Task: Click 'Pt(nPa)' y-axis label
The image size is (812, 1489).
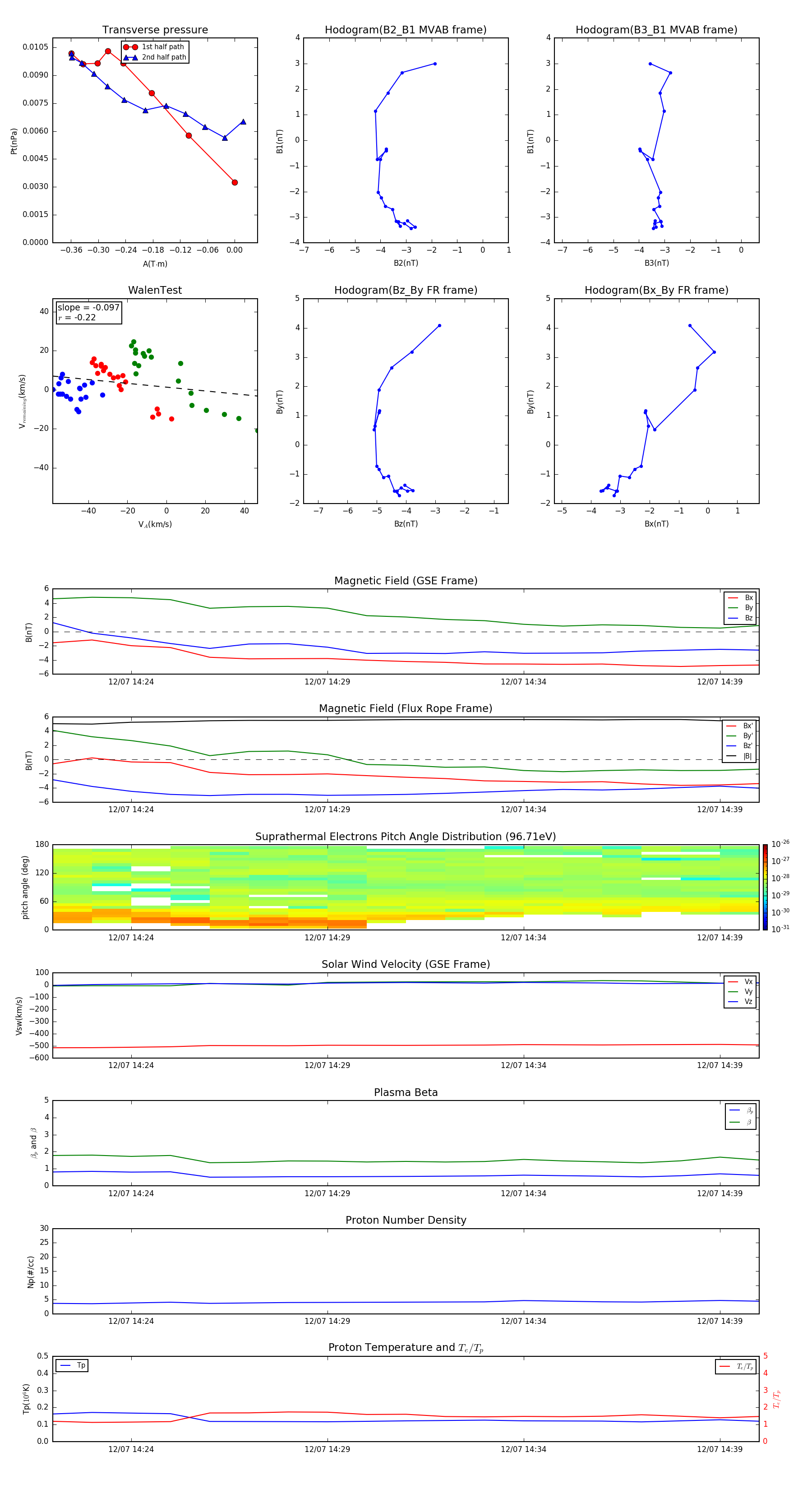Action: 14,140
